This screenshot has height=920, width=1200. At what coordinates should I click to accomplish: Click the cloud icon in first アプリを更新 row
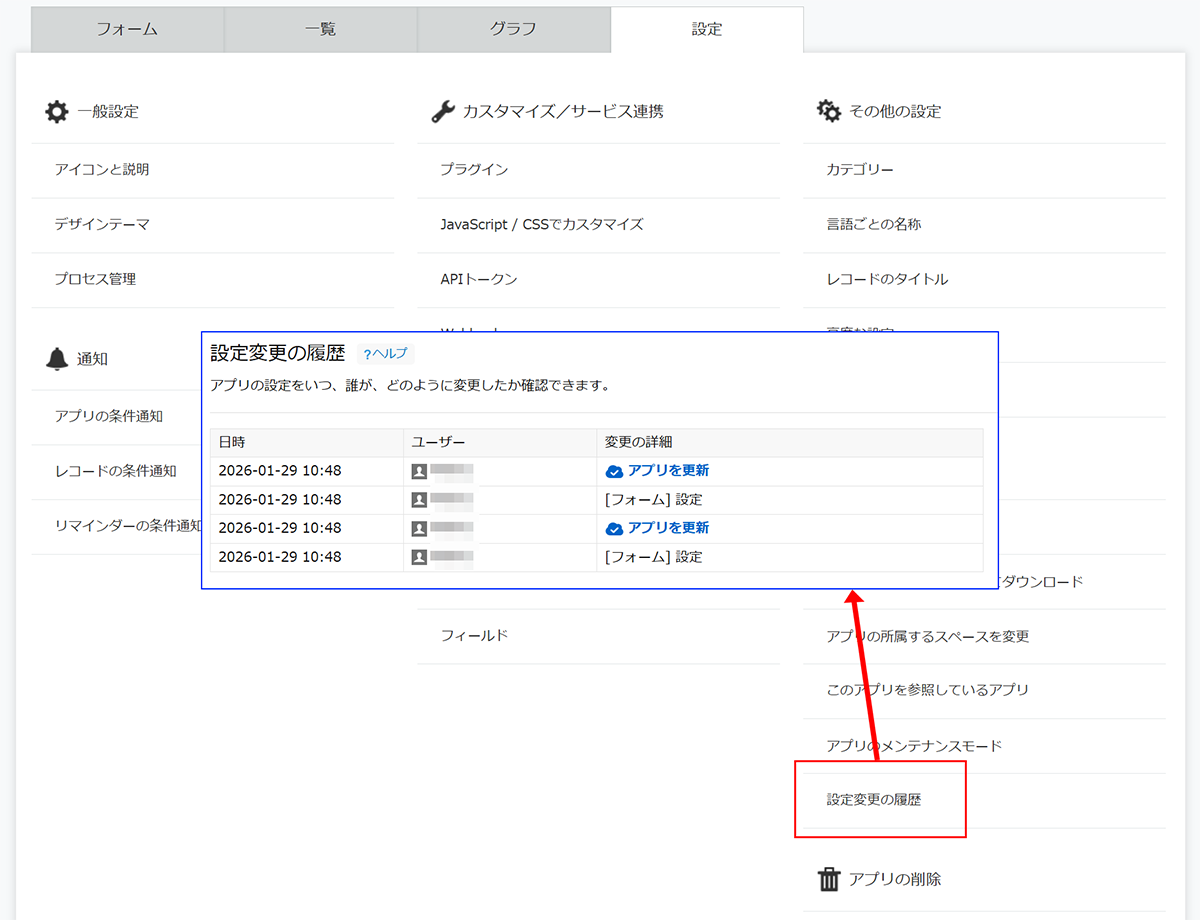coord(614,471)
